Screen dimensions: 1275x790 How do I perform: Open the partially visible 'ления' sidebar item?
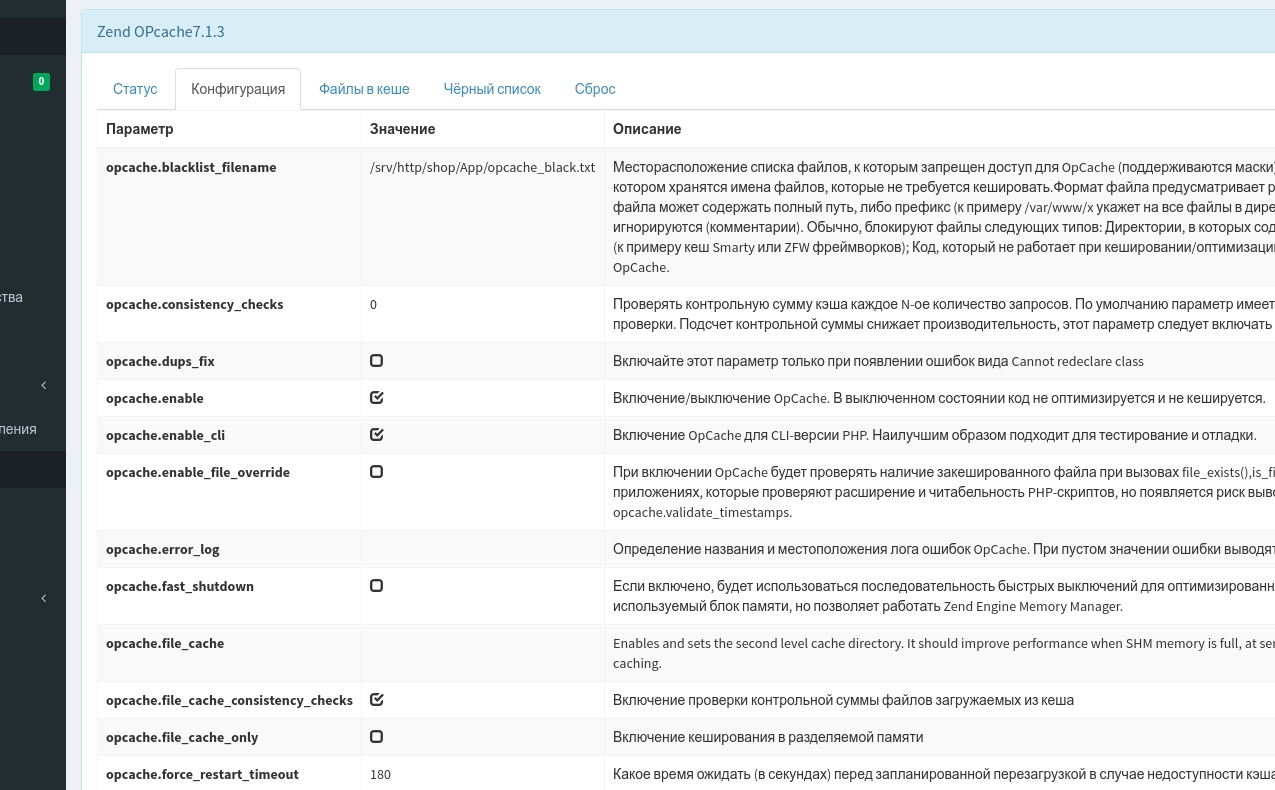pyautogui.click(x=18, y=429)
